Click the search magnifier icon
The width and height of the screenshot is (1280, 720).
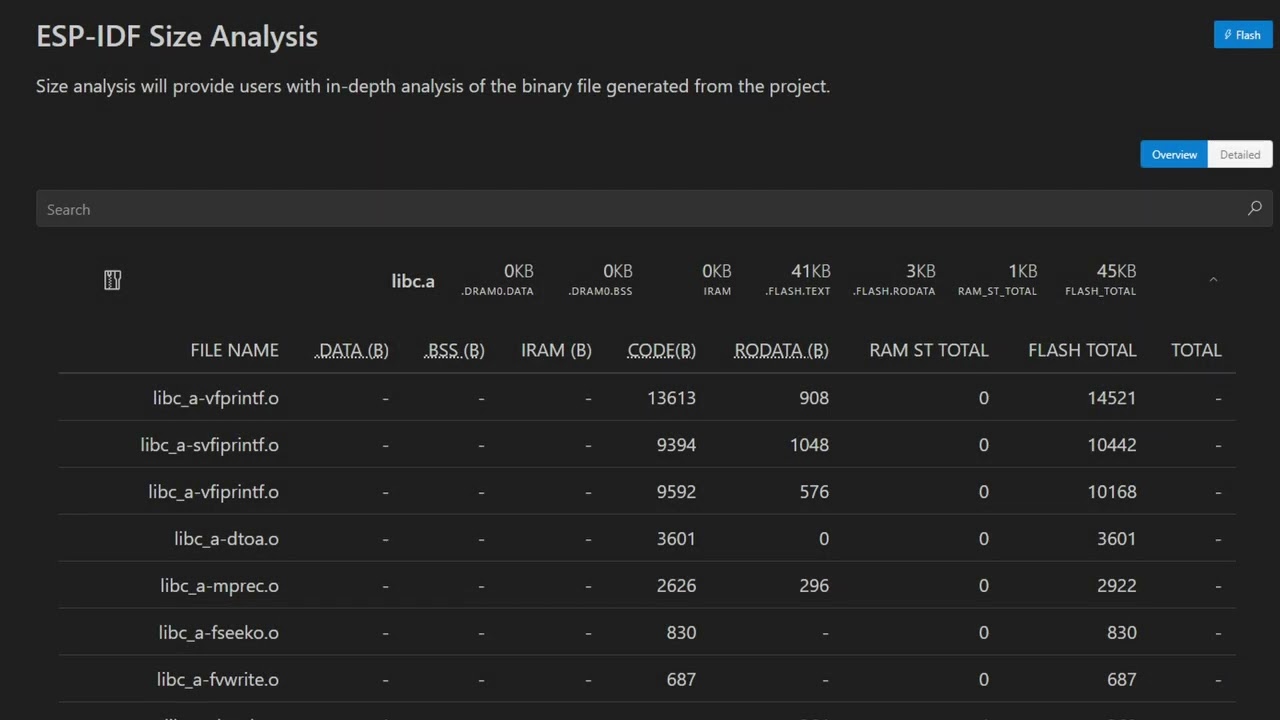pos(1254,209)
